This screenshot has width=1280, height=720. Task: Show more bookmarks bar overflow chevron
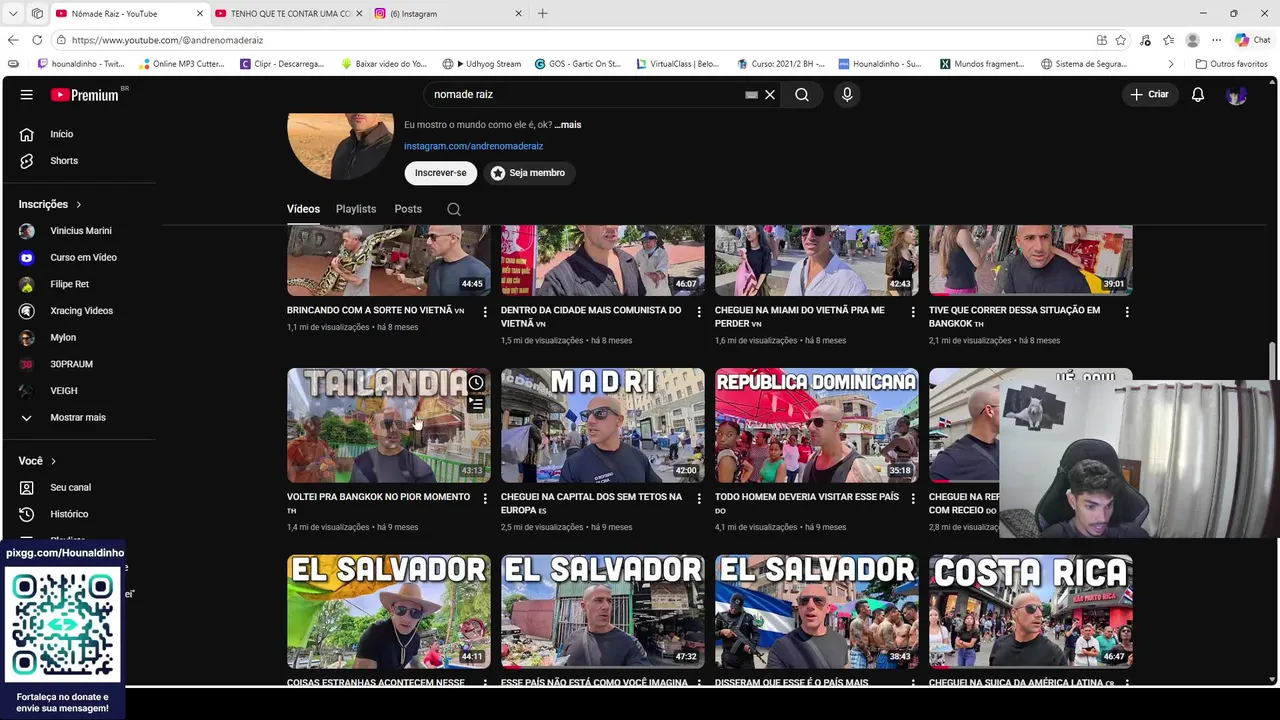pyautogui.click(x=1171, y=64)
